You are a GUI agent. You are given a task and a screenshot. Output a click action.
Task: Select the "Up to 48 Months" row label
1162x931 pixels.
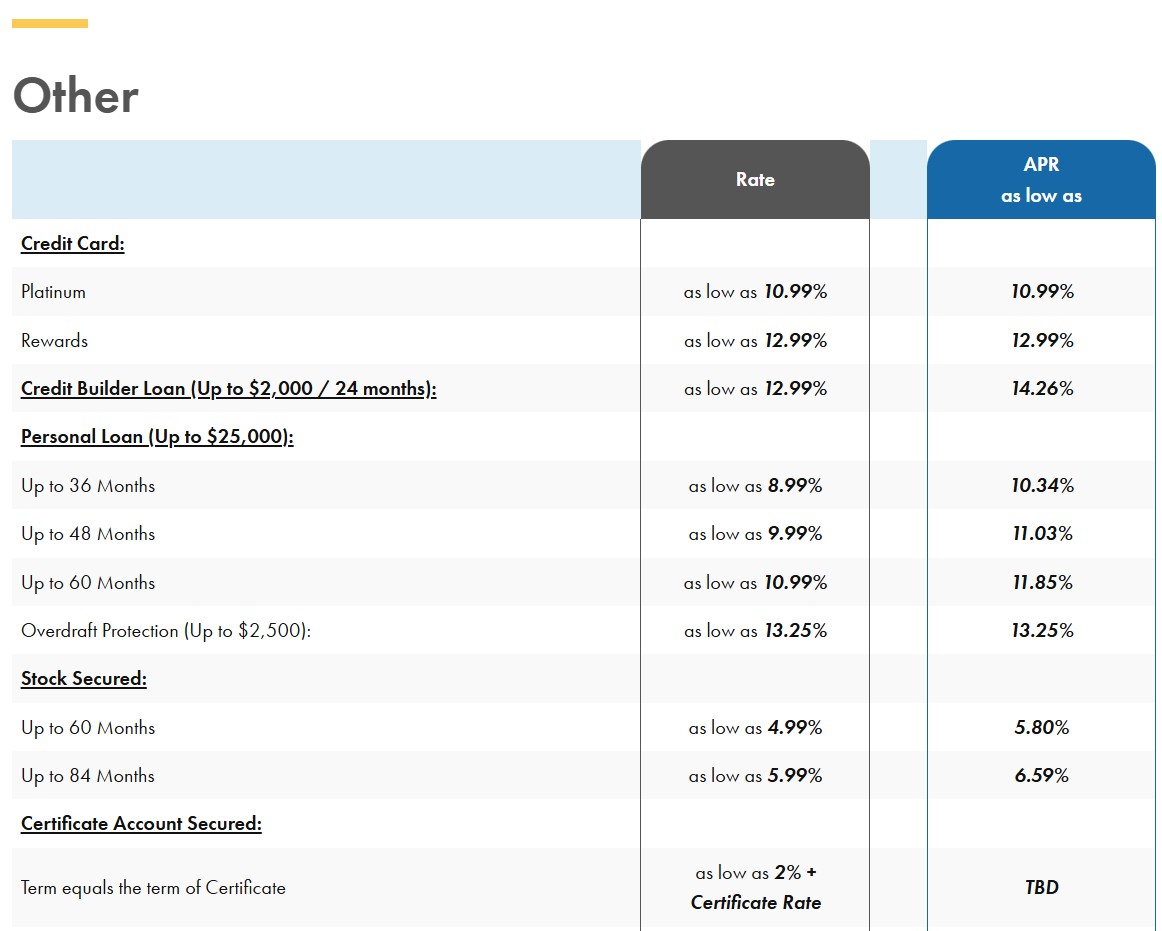click(x=88, y=534)
